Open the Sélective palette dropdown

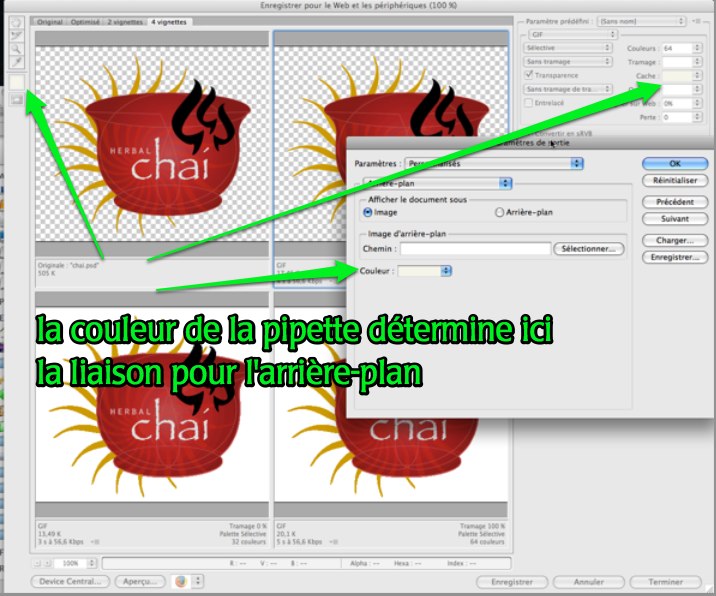pos(568,47)
